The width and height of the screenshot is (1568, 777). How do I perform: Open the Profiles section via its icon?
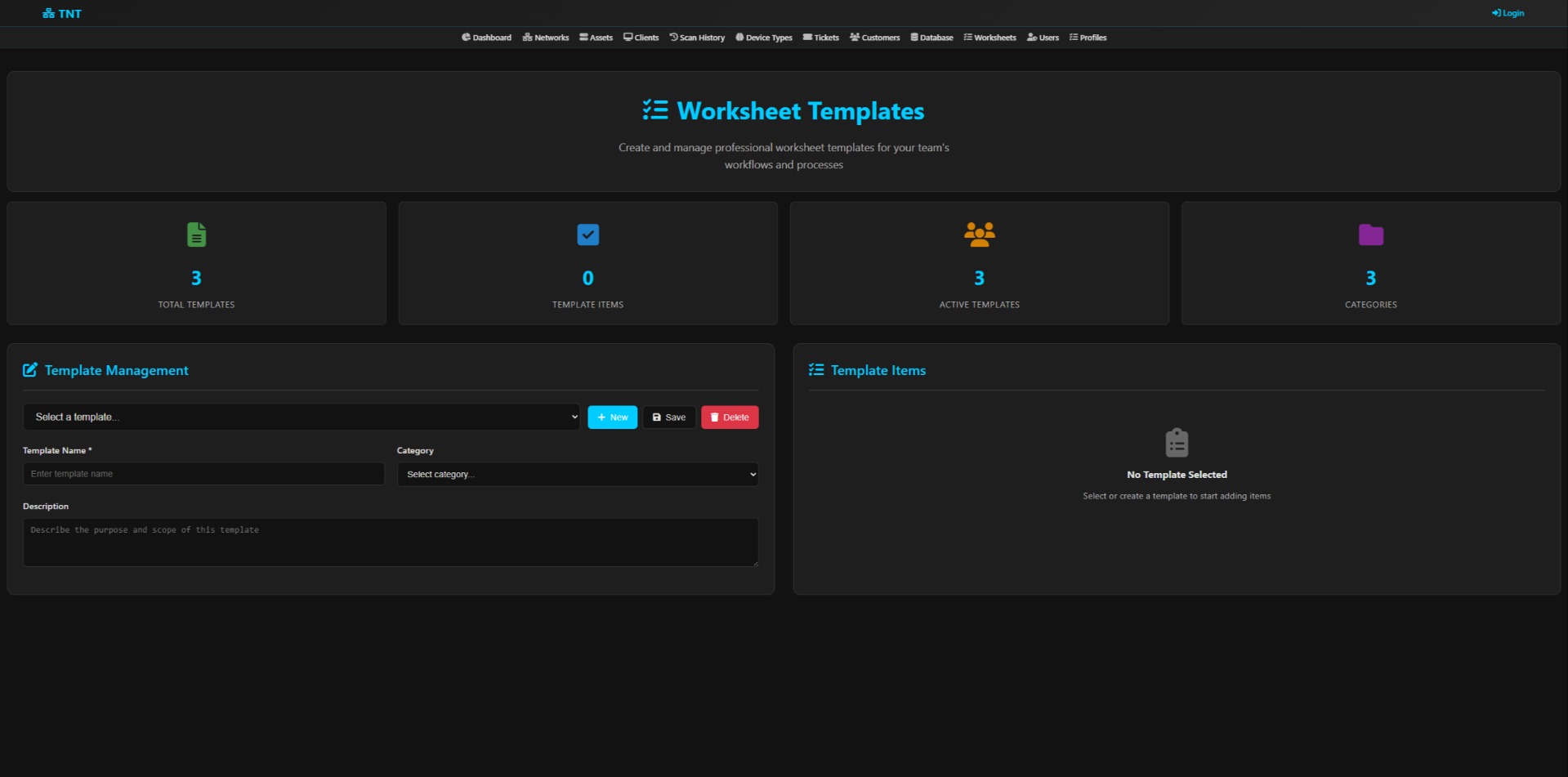point(1073,38)
